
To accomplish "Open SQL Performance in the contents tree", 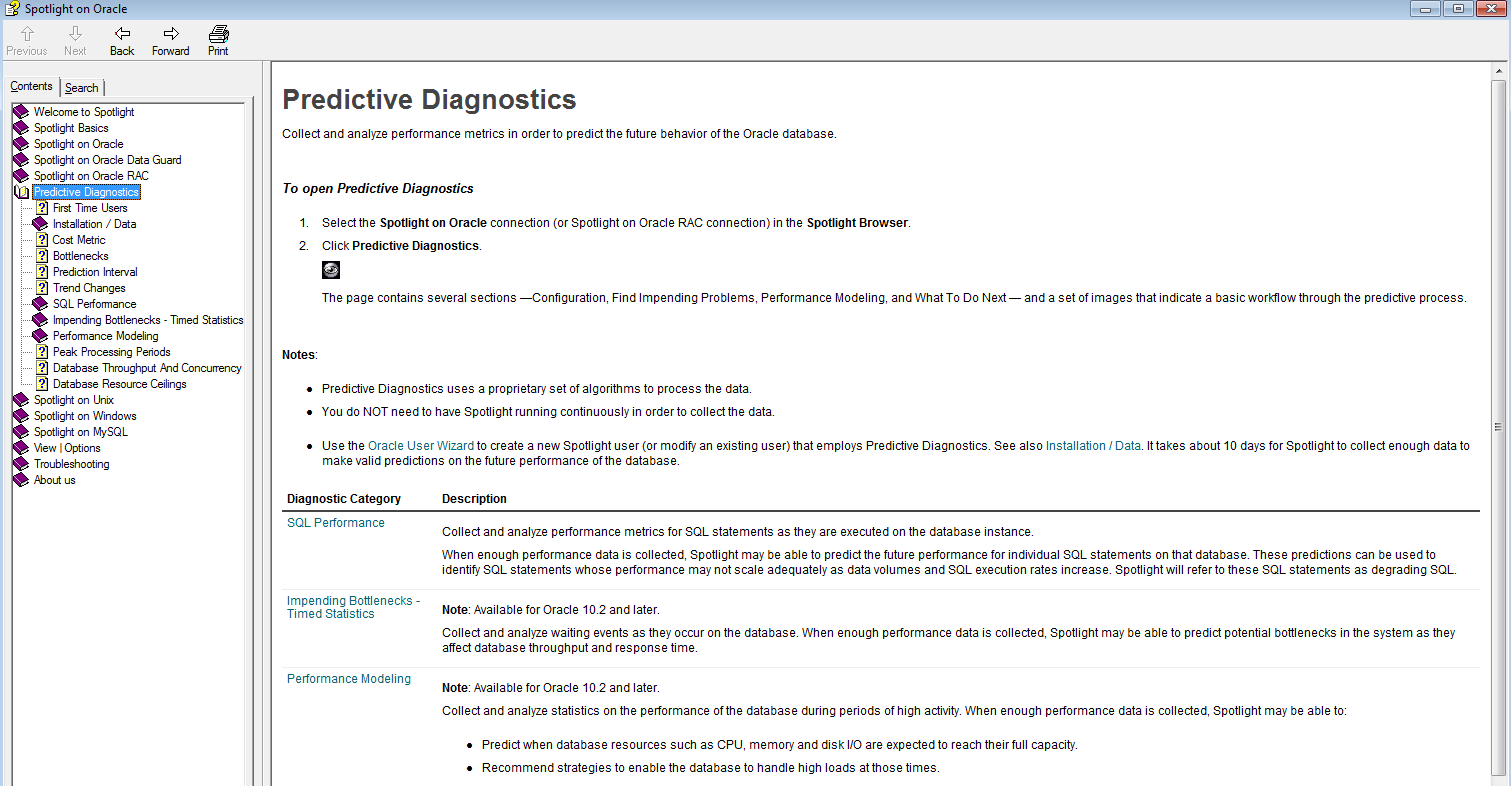I will point(95,304).
